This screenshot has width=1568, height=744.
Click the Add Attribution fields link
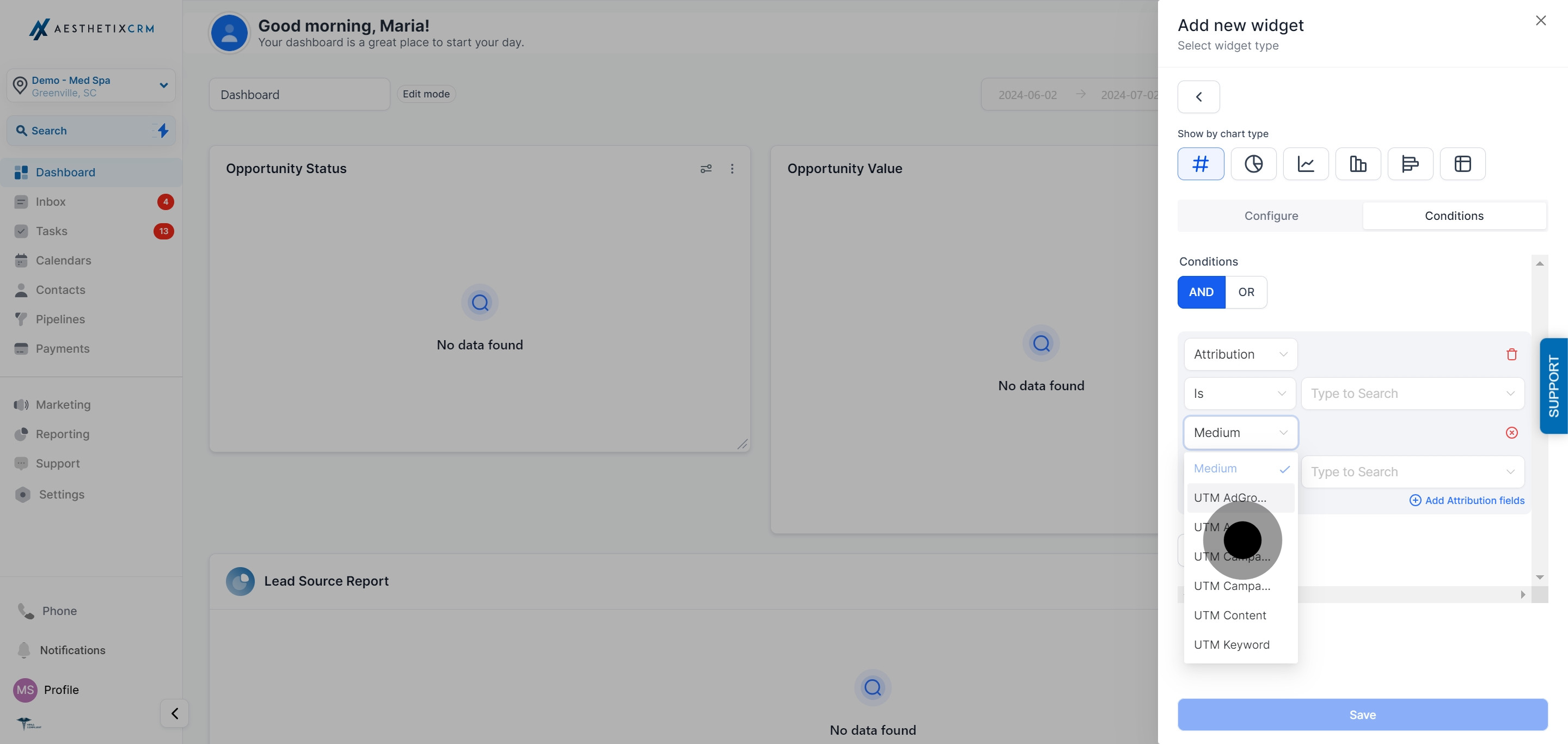[x=1467, y=500]
